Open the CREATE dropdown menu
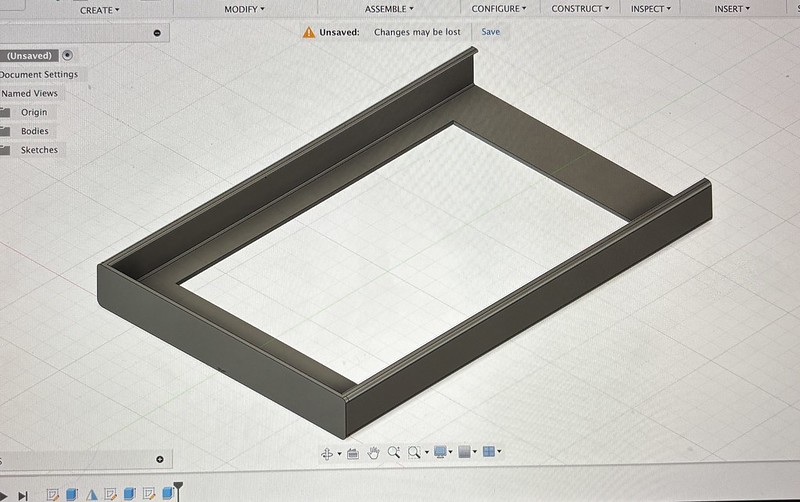The width and height of the screenshot is (800, 502). 98,9
